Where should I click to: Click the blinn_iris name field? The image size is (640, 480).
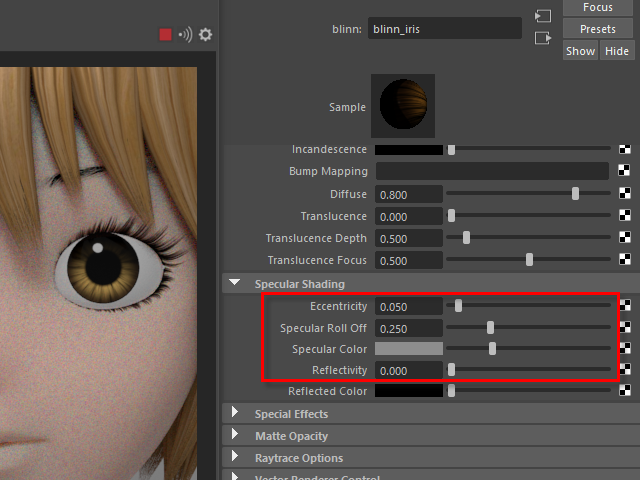coord(444,29)
